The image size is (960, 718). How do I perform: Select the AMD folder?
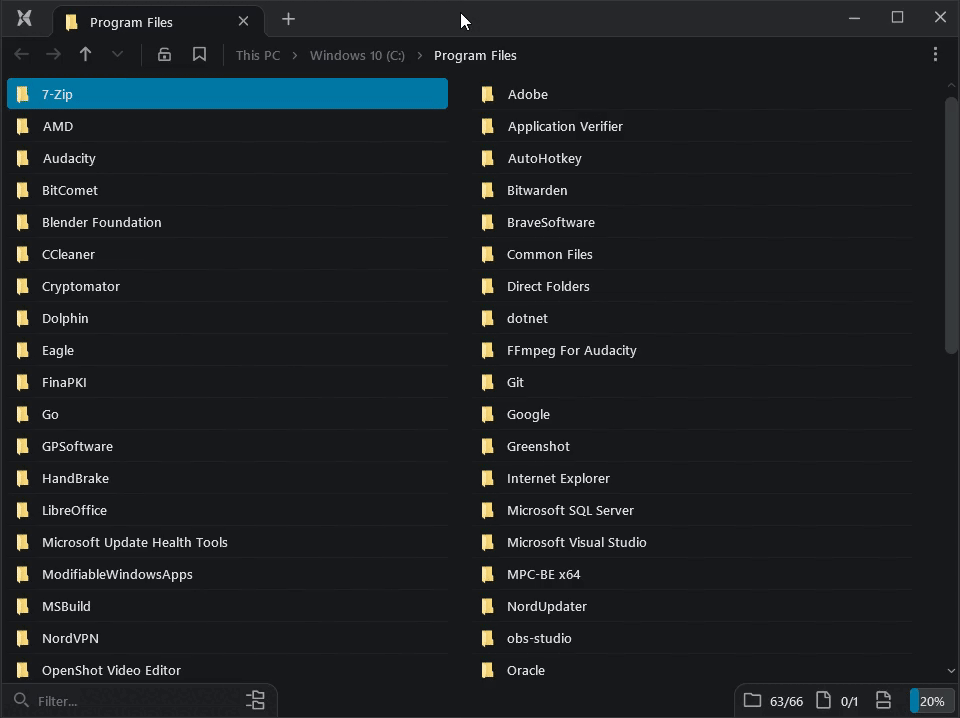tap(227, 126)
